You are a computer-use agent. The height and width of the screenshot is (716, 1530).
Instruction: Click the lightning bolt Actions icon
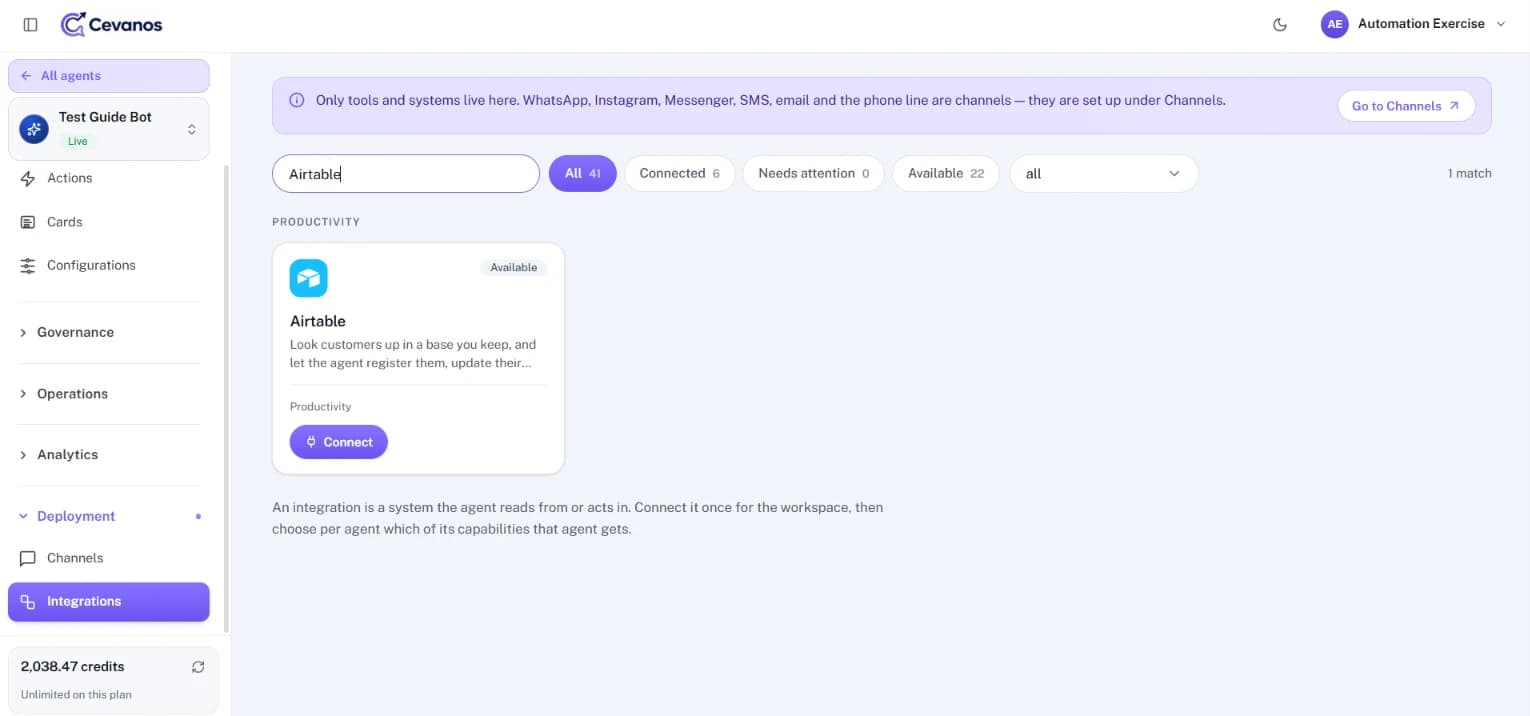pos(28,178)
